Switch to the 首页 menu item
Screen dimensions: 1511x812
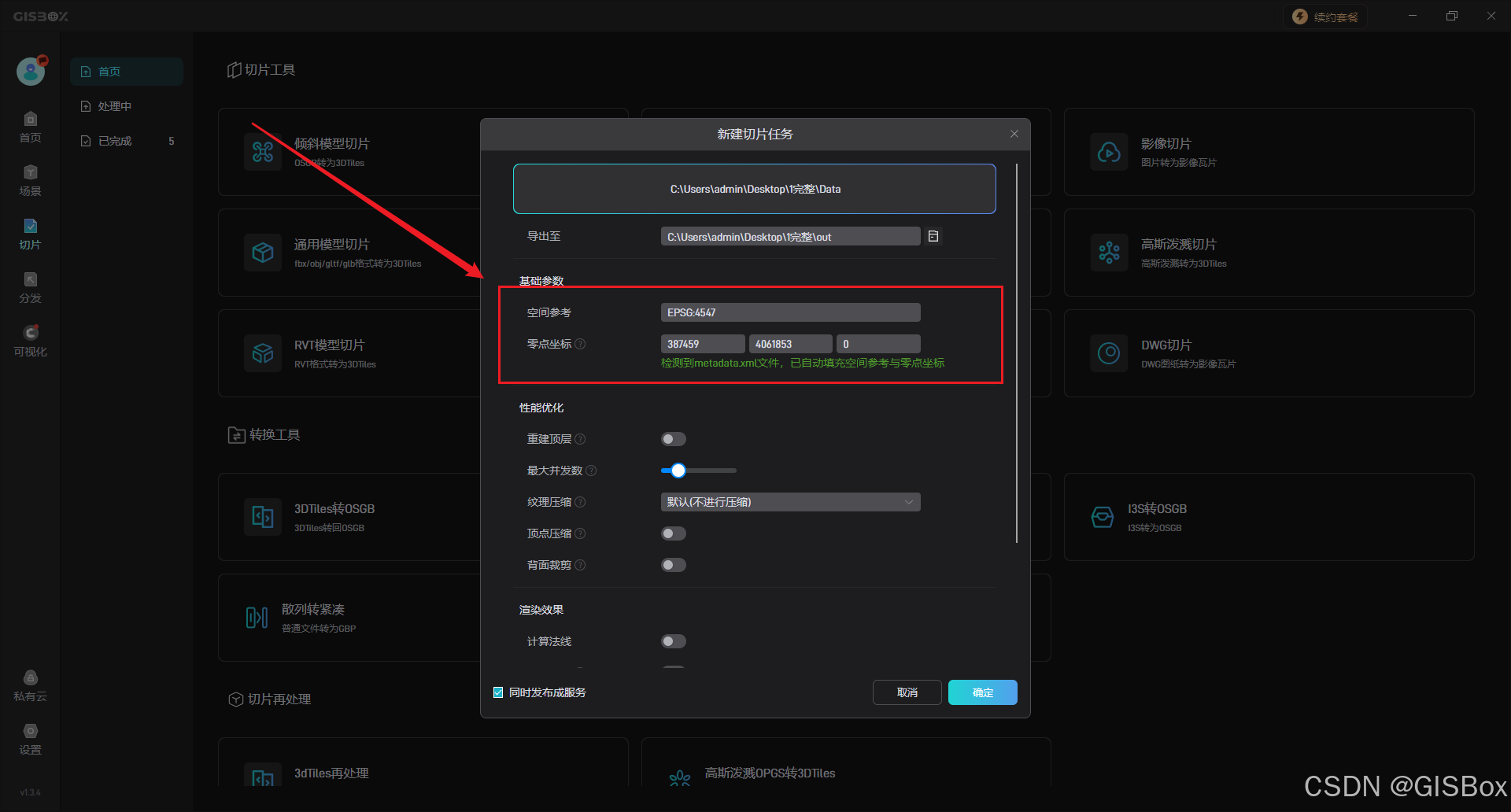(127, 72)
